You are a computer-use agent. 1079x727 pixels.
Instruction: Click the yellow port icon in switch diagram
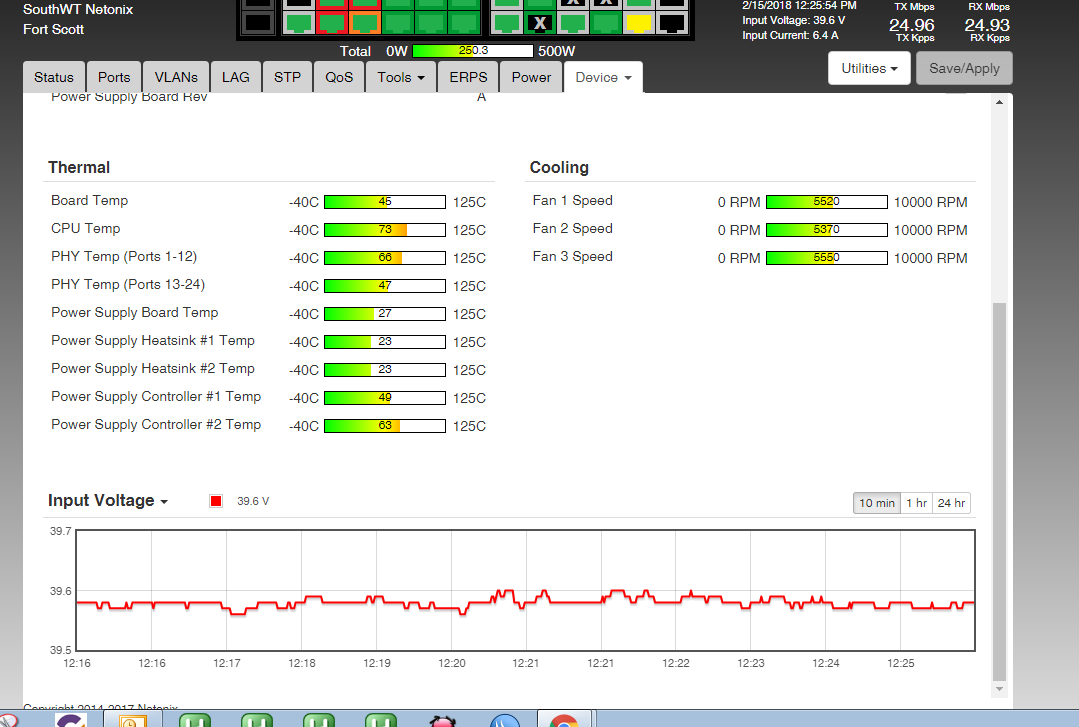click(639, 22)
